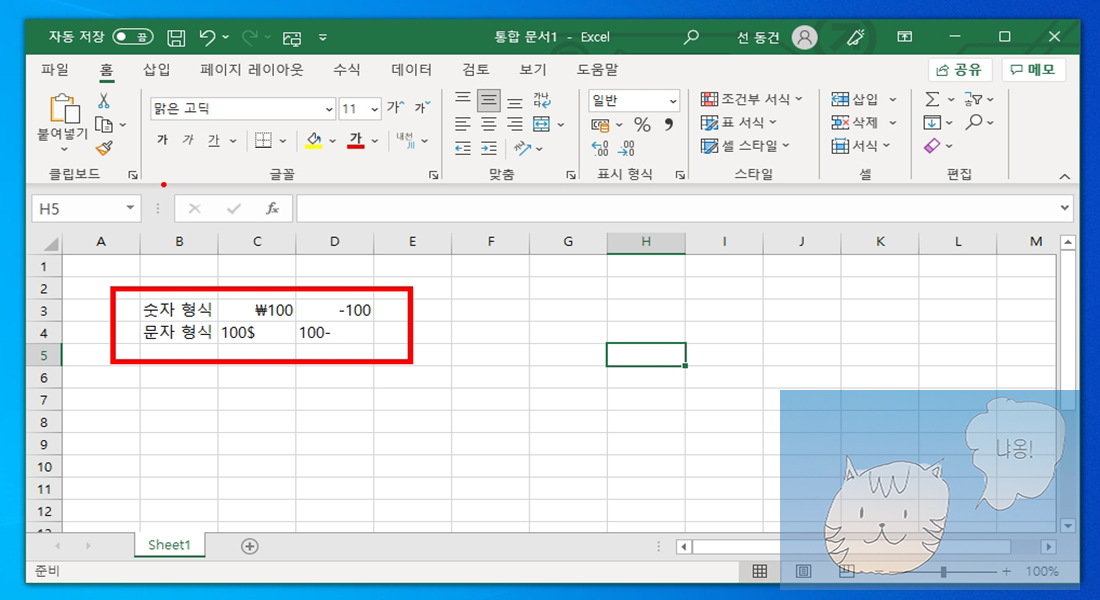The height and width of the screenshot is (600, 1100).
Task: Toggle align text right
Action: pos(515,125)
